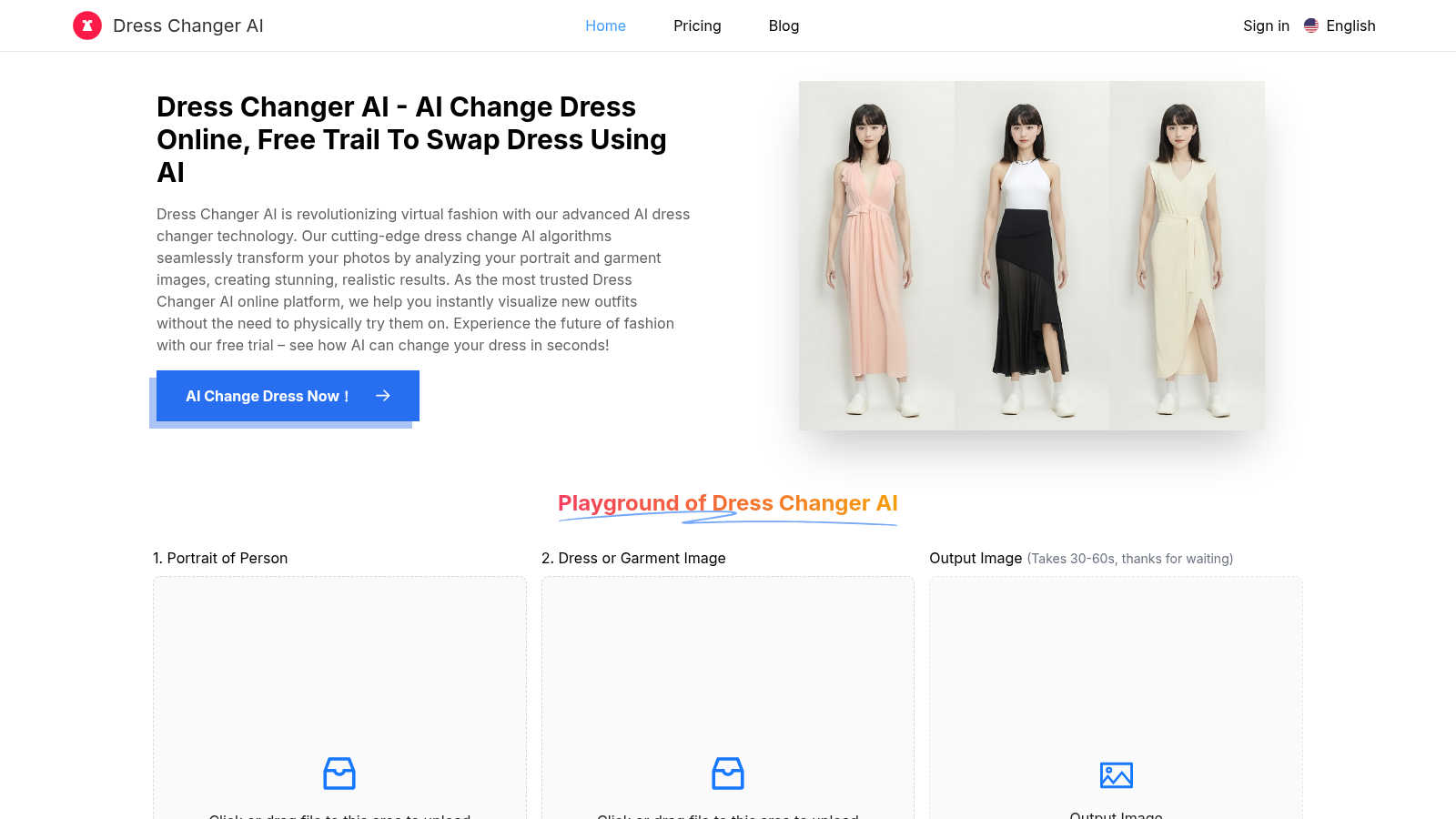Image resolution: width=1456 pixels, height=819 pixels.
Task: Click the '1. Portrait of Person' label
Action: 220,558
